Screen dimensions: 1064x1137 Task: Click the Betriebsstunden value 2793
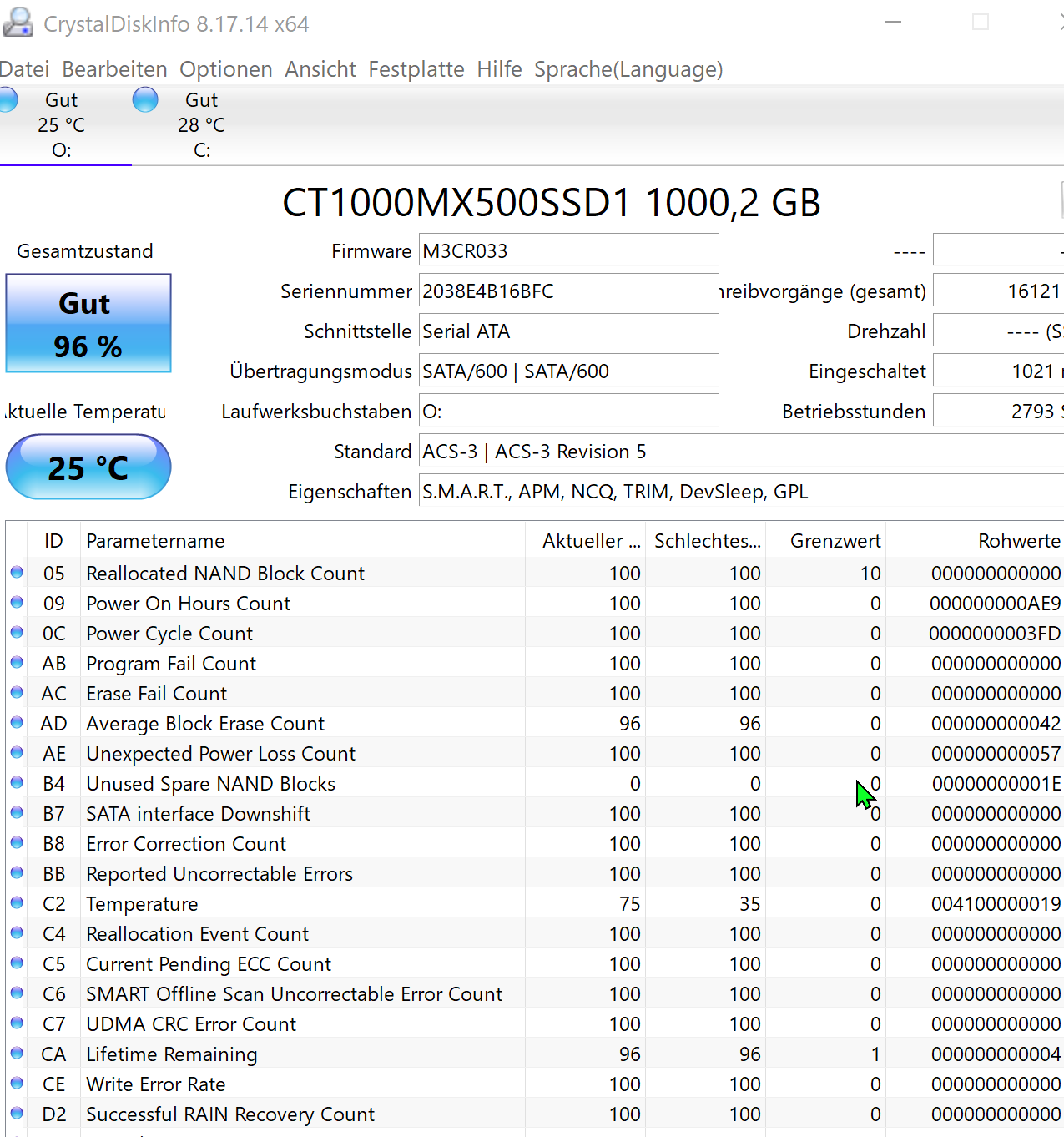[x=998, y=411]
